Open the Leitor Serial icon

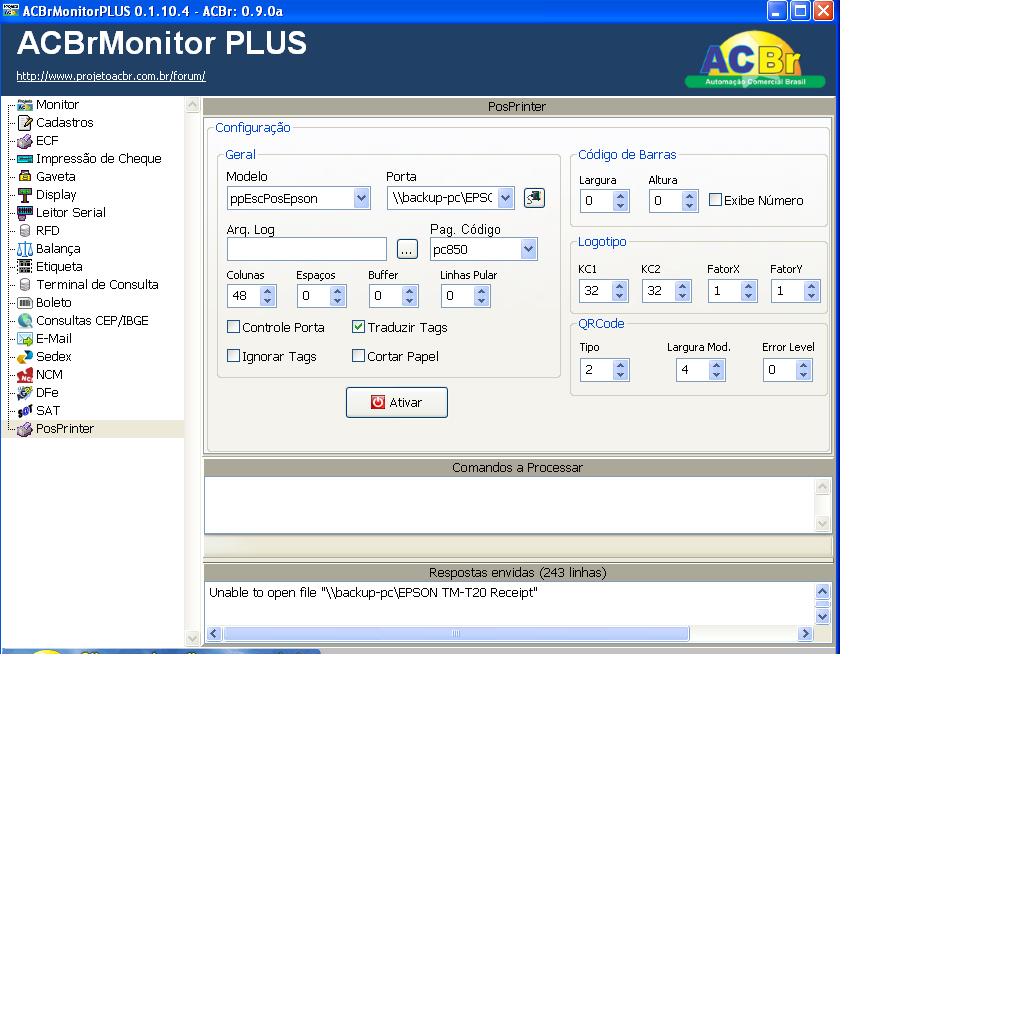point(25,213)
